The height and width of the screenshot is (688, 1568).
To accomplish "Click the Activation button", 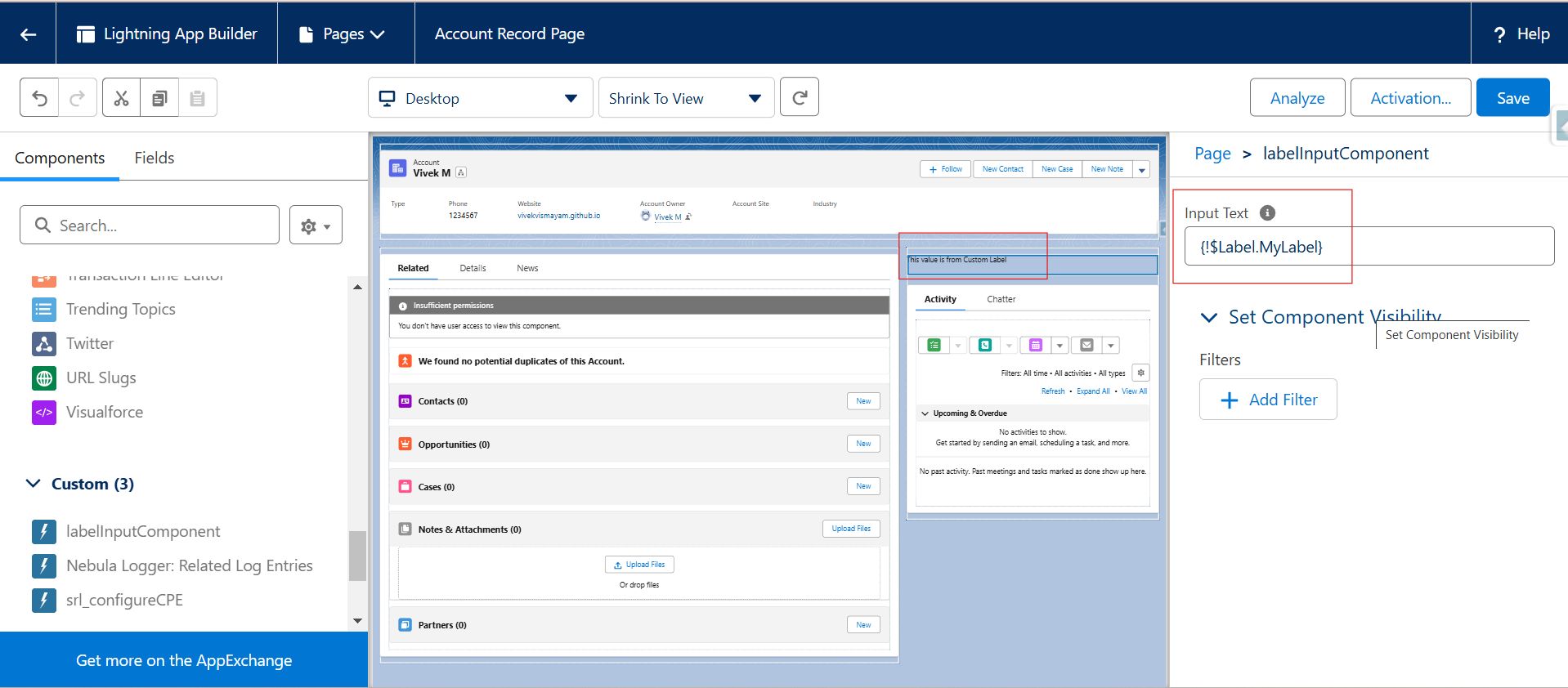I will click(1410, 98).
